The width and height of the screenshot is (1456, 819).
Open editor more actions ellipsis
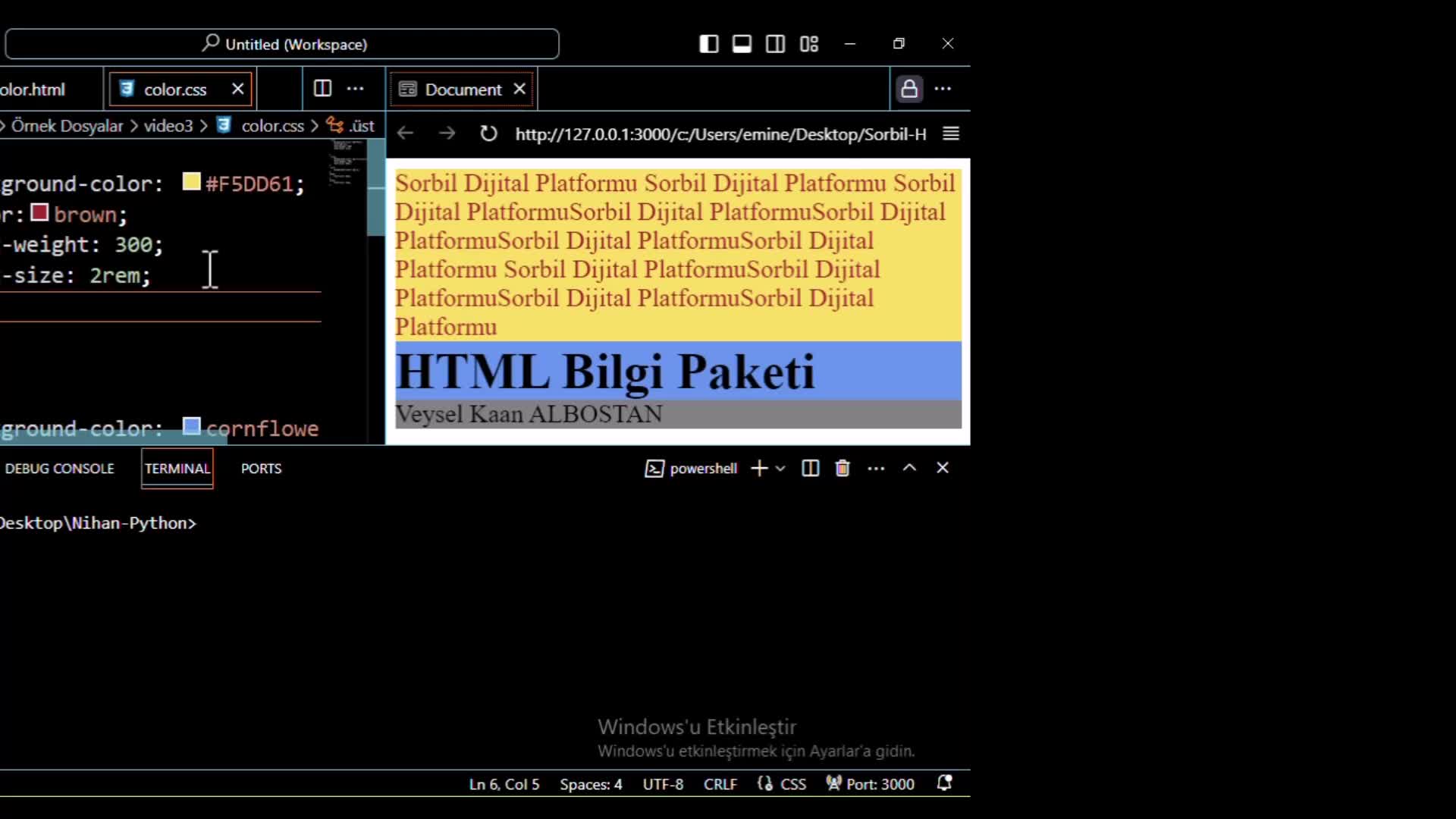356,89
